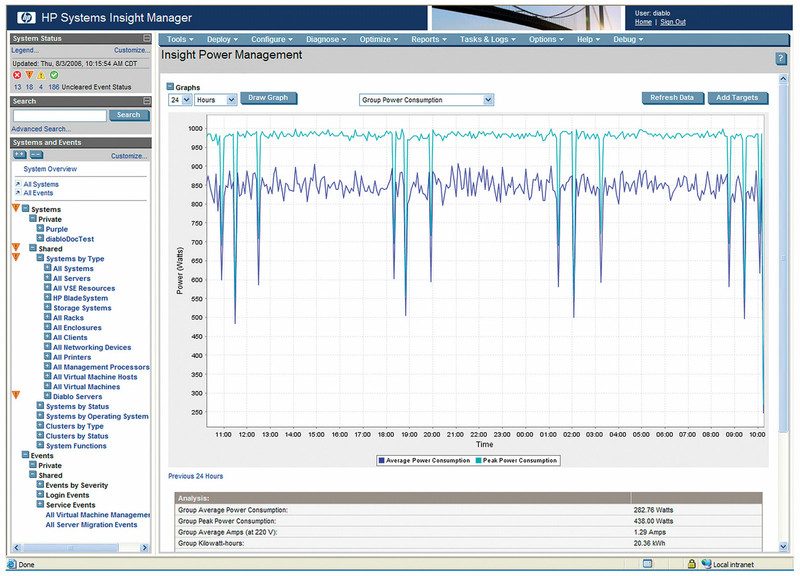Click the orange major status icon

[29, 74]
